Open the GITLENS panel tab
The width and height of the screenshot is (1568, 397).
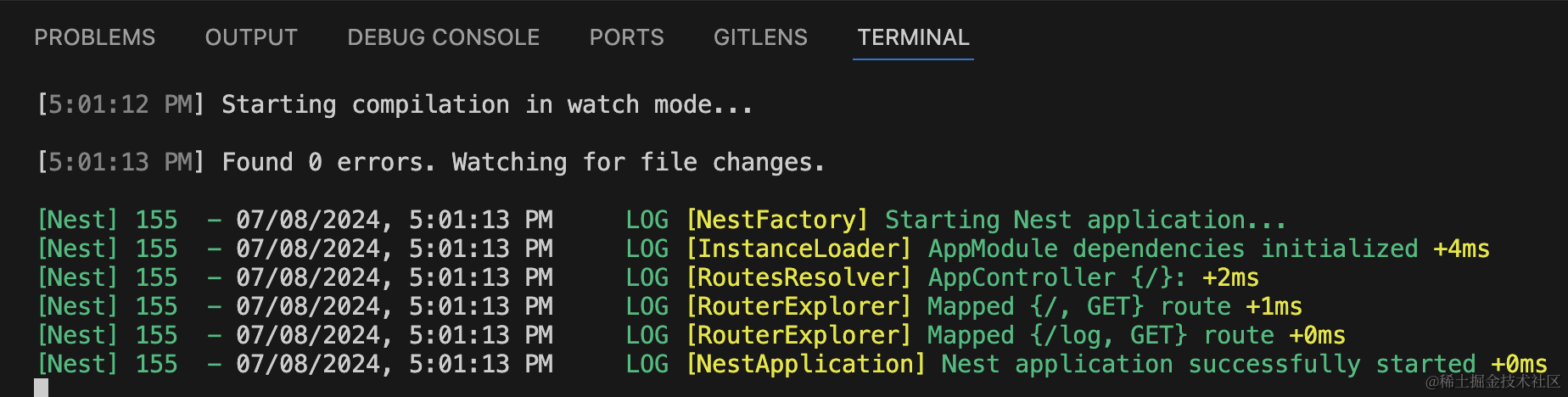[x=760, y=37]
